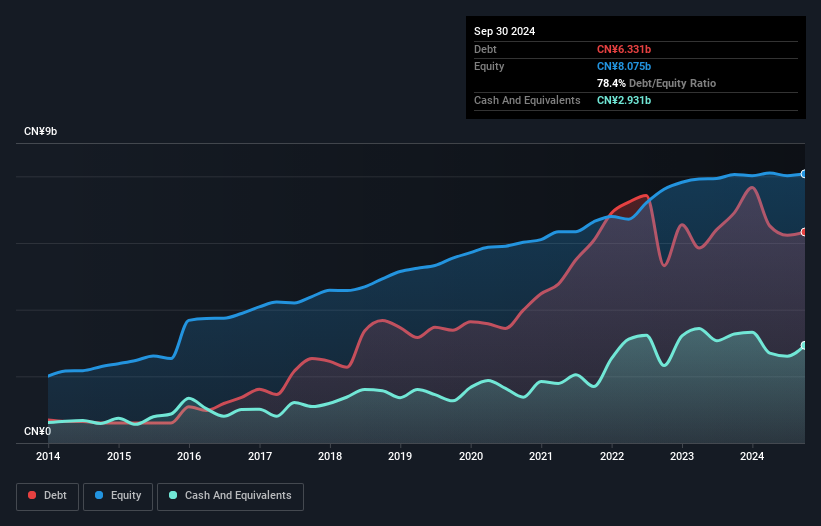Click the 2014 axis label
Screen dimensions: 821x526
(x=48, y=456)
